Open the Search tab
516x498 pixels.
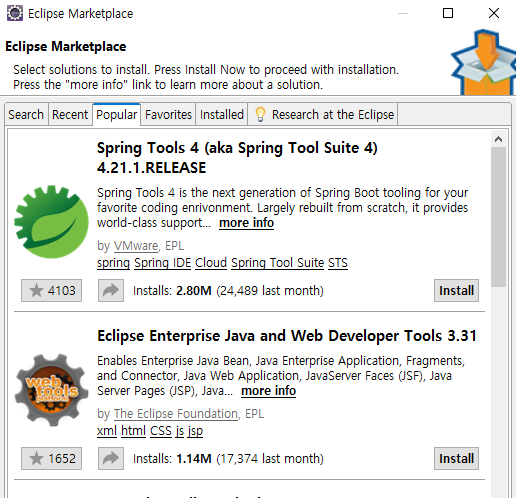coord(26,115)
